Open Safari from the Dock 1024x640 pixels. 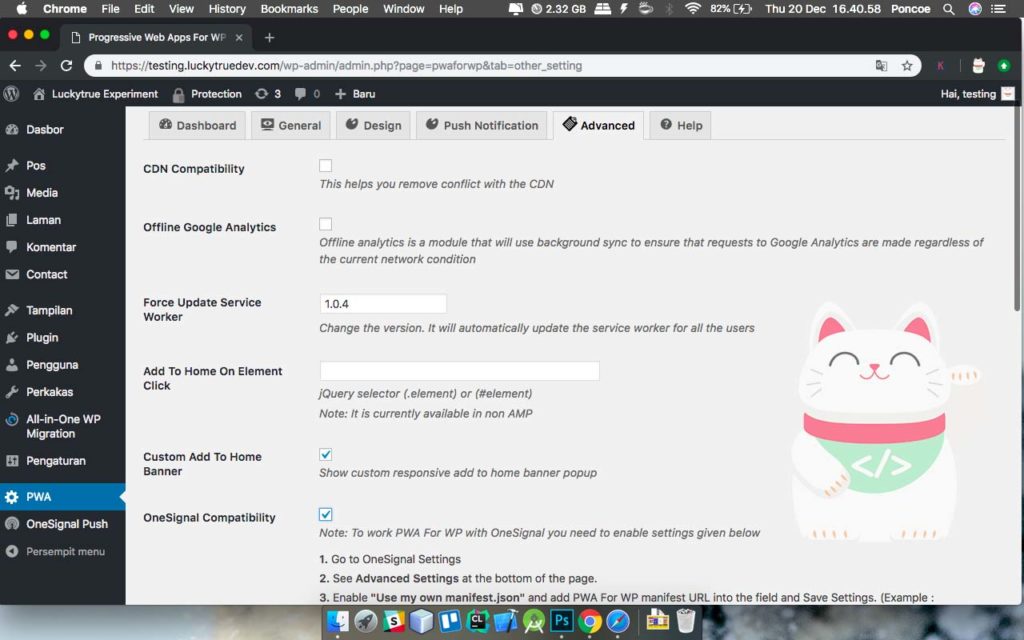618,621
